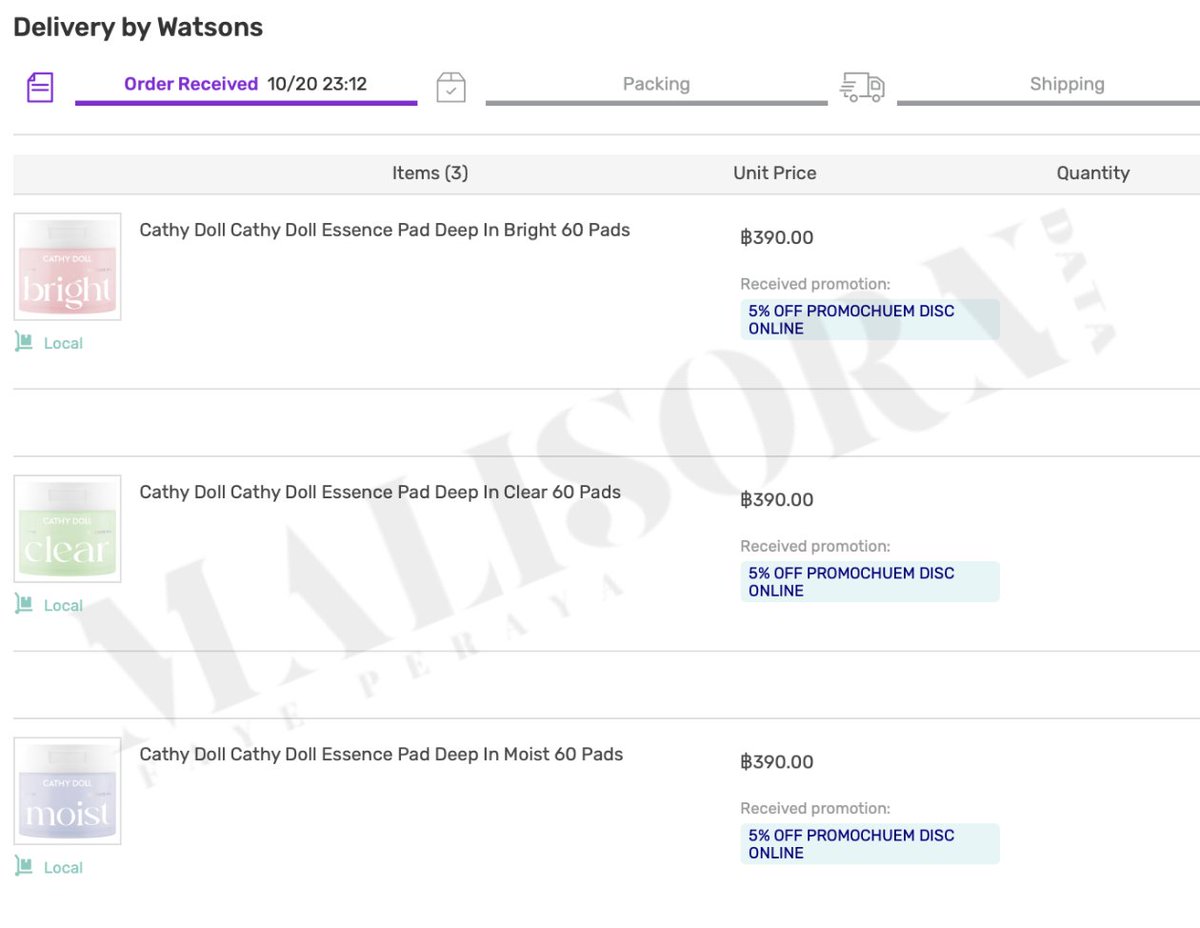Viewport: 1200px width, 928px height.
Task: Click the Shipping truck icon
Action: click(x=862, y=87)
